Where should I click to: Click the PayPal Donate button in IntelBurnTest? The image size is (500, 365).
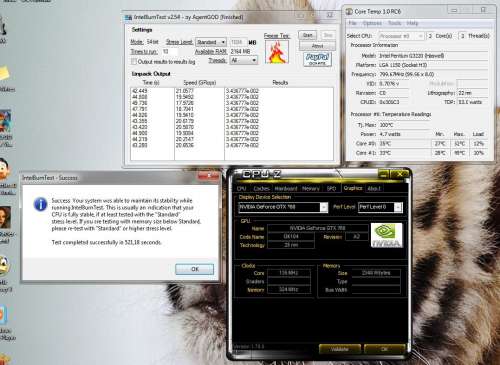click(x=317, y=59)
